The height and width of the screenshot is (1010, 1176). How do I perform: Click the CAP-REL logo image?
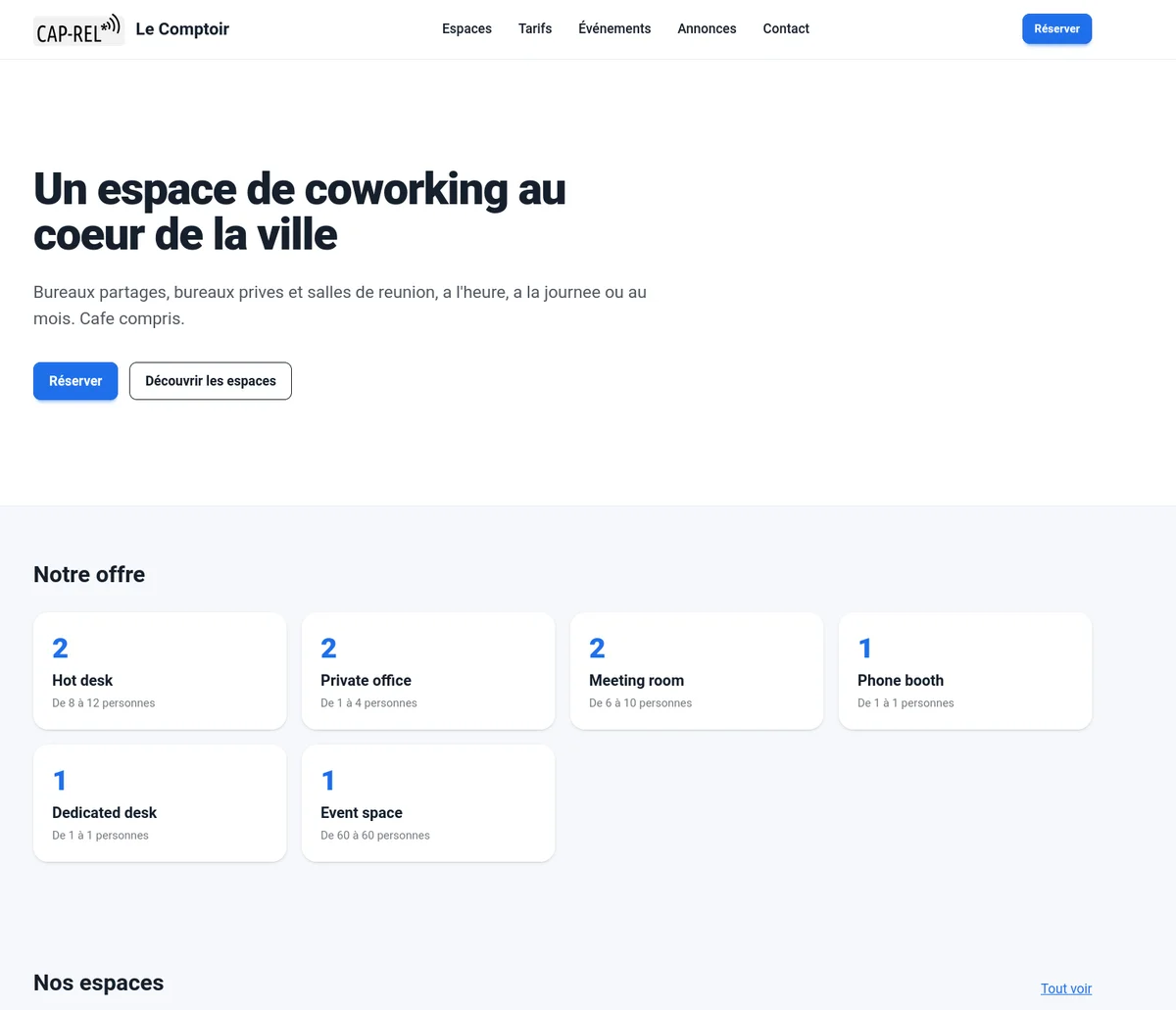(x=78, y=29)
